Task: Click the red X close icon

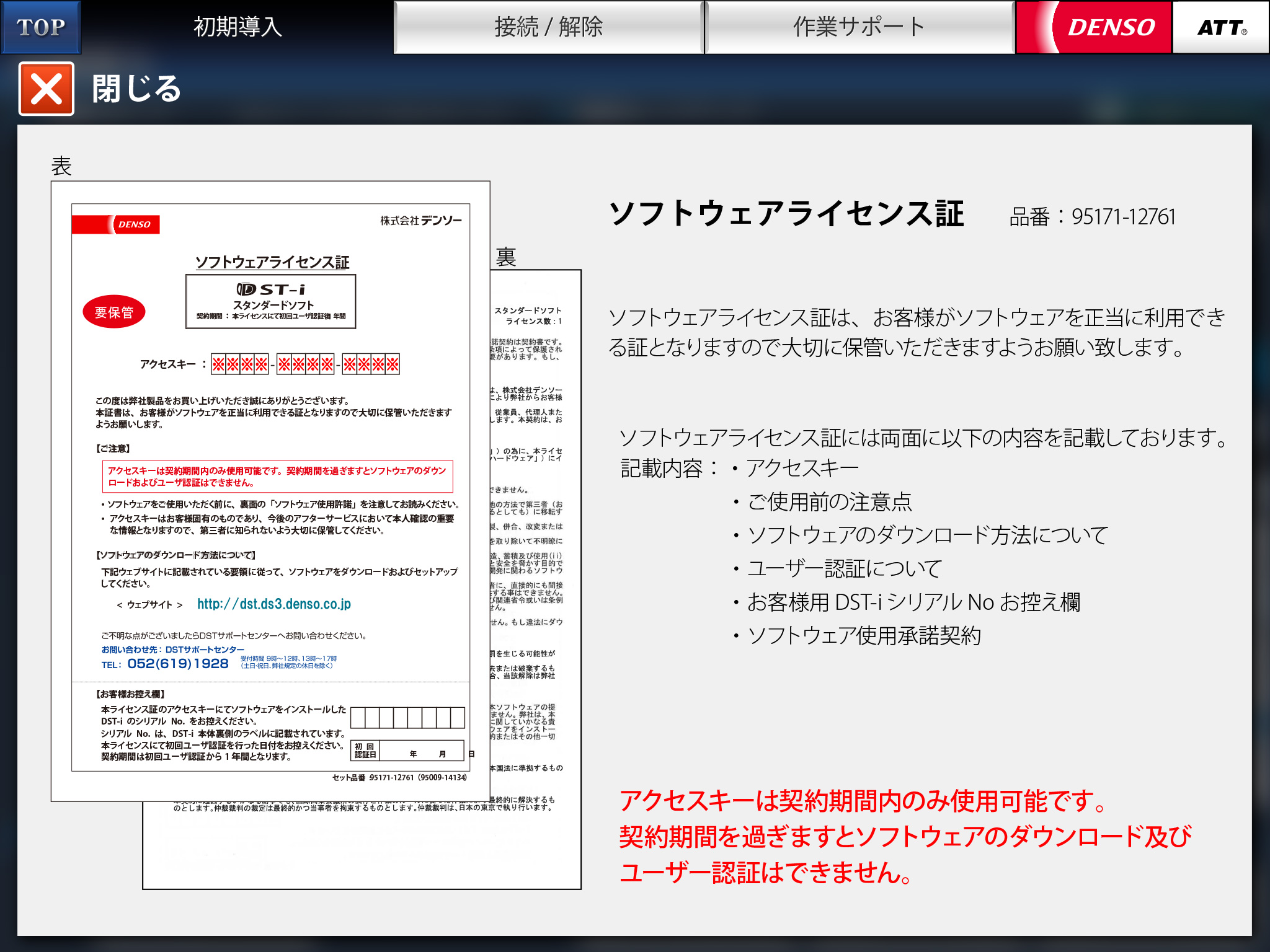Action: 47,89
